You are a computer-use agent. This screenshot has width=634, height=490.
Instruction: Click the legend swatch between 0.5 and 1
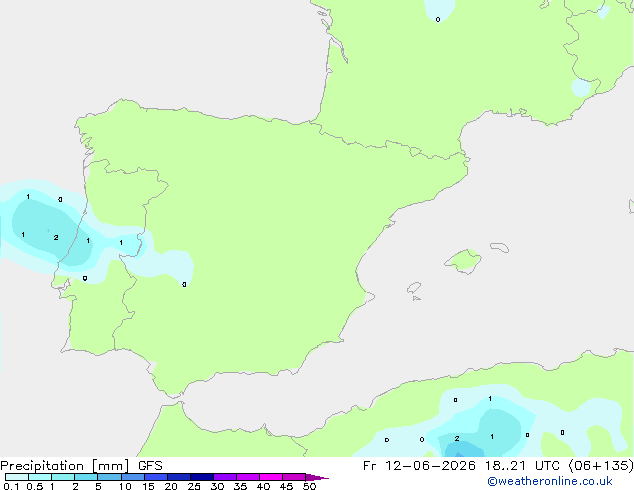click(x=40, y=477)
